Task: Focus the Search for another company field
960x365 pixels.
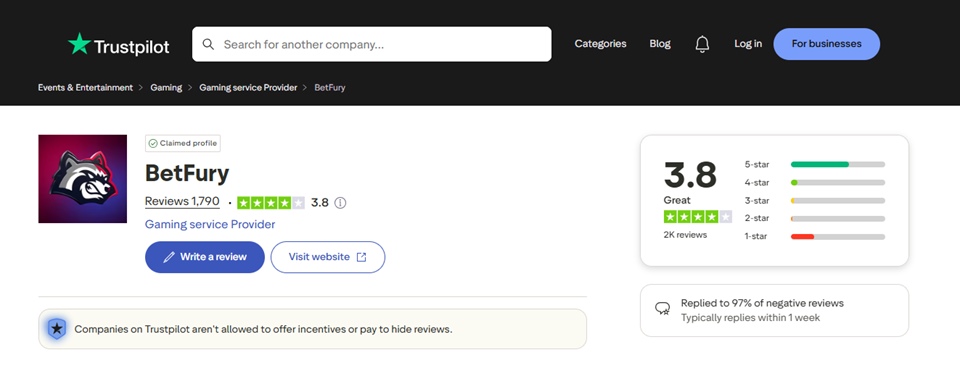Action: point(372,44)
